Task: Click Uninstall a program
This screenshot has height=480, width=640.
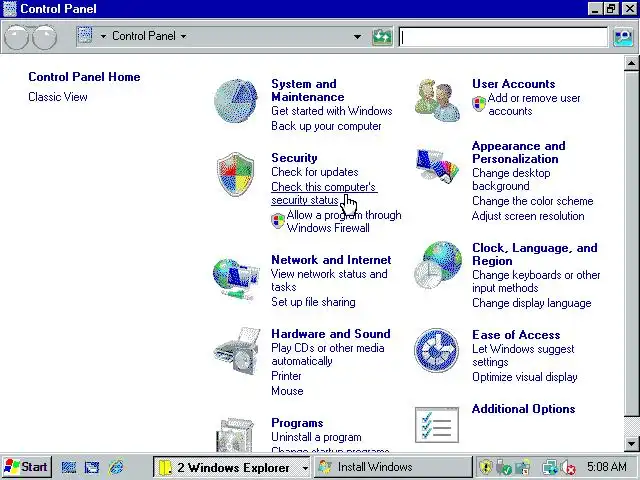Action: [316, 437]
